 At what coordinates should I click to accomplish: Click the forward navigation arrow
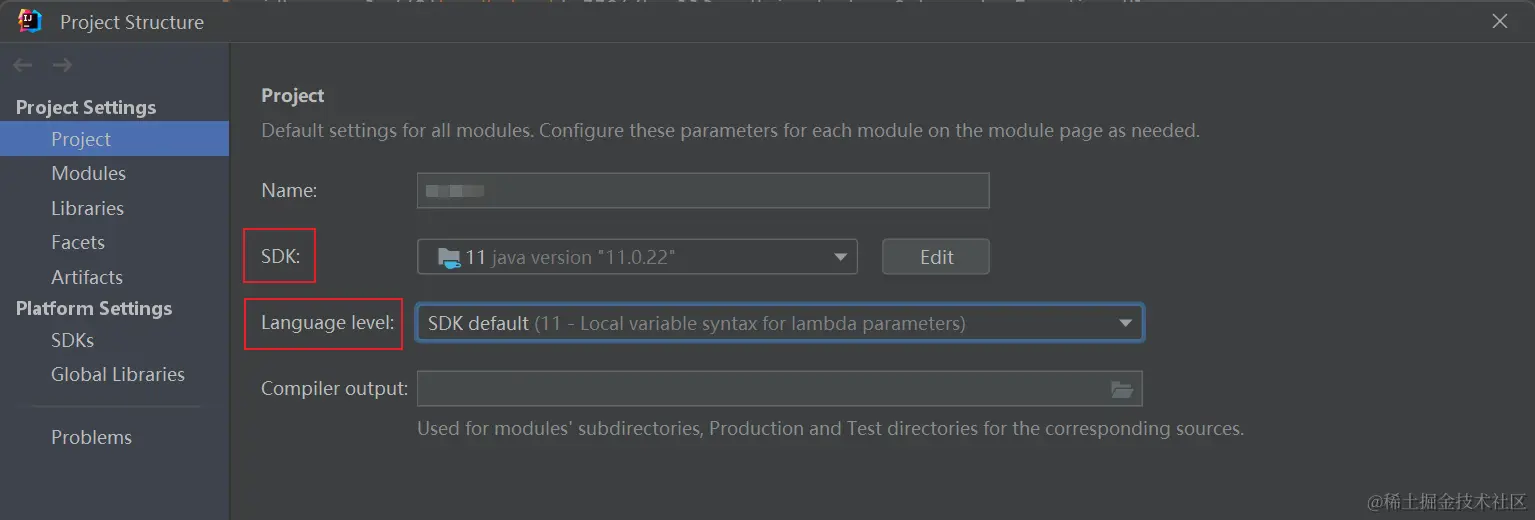[x=62, y=66]
